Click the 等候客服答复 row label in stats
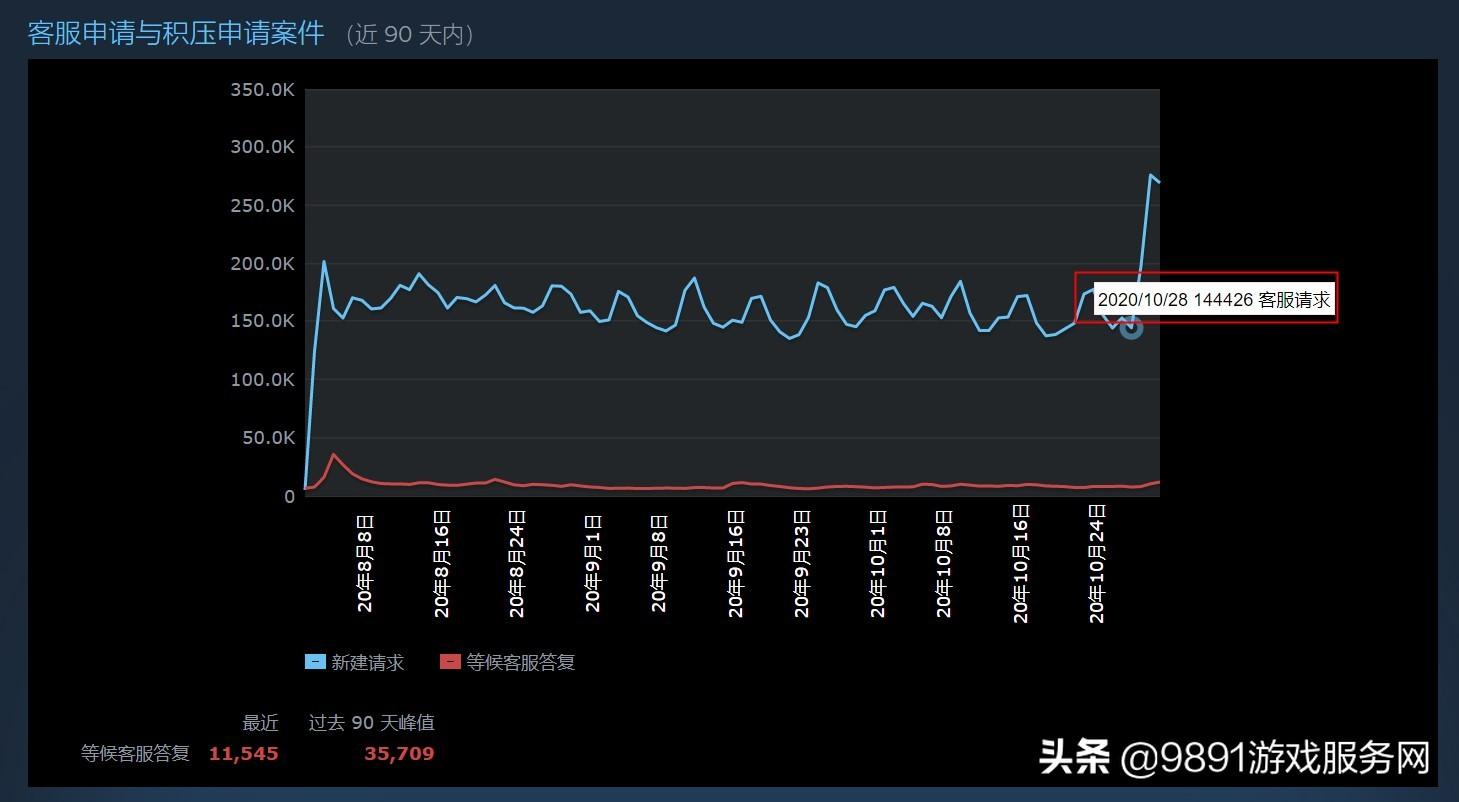The image size is (1459, 802). tap(135, 754)
